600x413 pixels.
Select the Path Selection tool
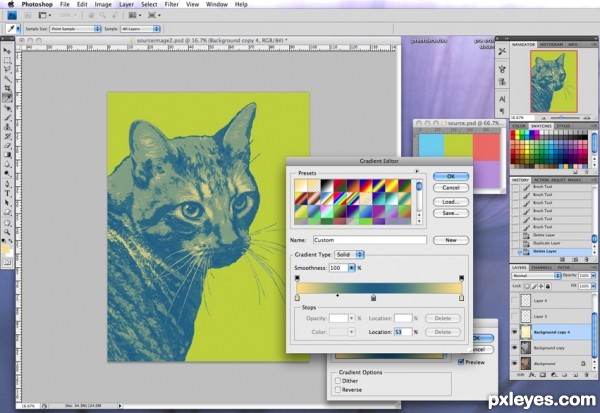(7, 202)
